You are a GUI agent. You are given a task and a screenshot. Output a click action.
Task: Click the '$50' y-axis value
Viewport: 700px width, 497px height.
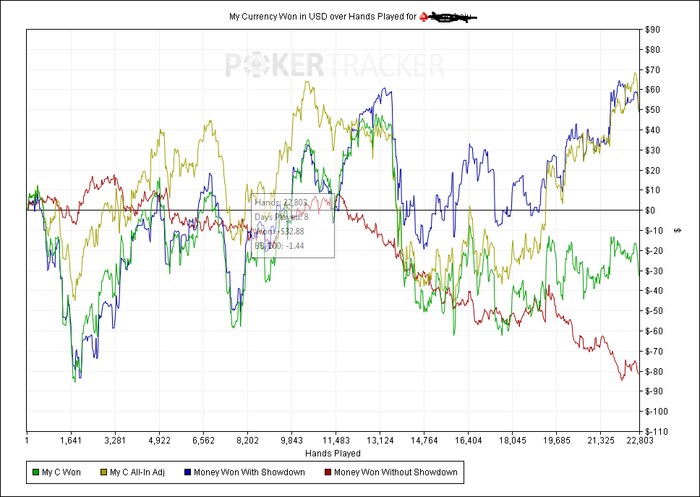pos(653,110)
